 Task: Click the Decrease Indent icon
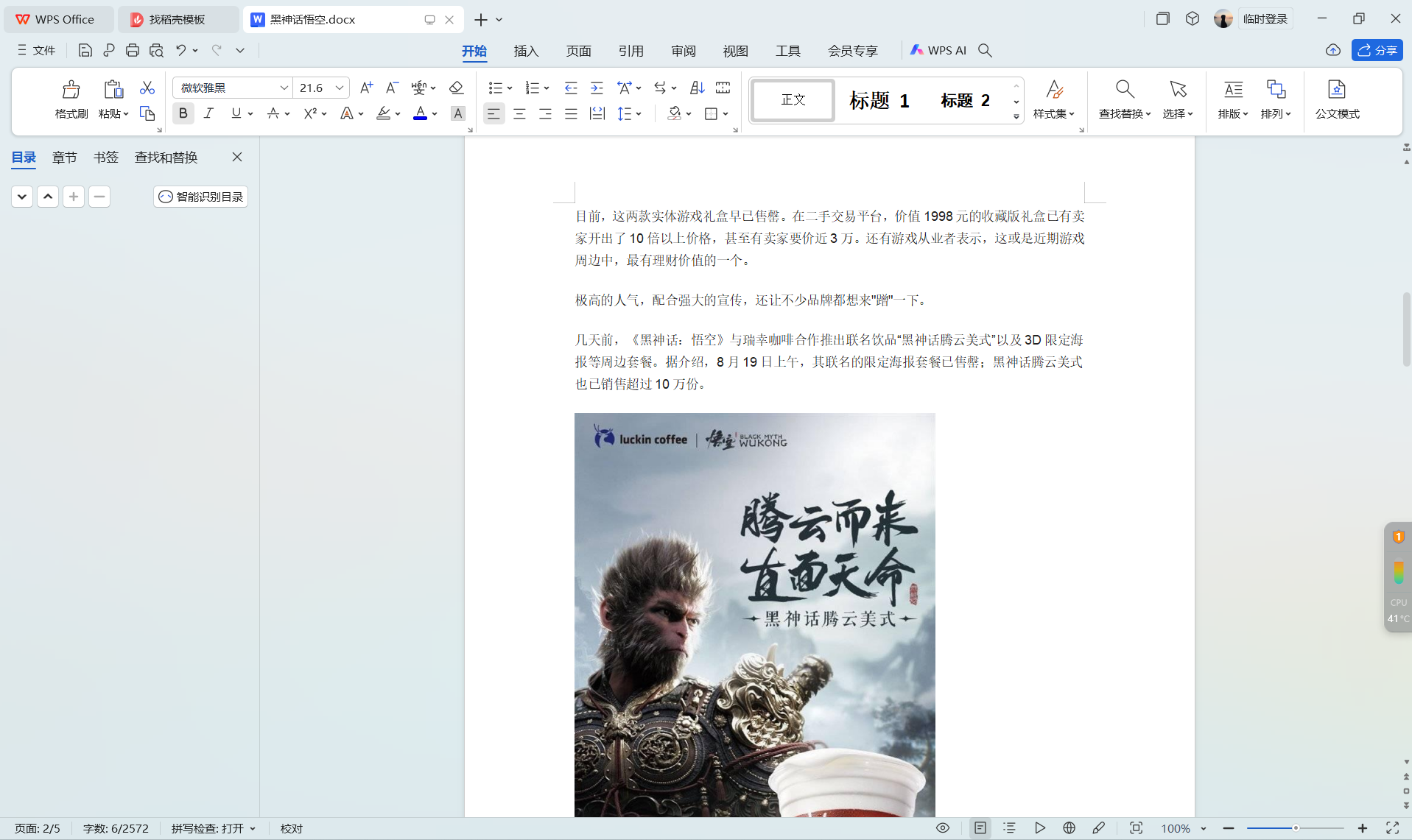coord(571,88)
